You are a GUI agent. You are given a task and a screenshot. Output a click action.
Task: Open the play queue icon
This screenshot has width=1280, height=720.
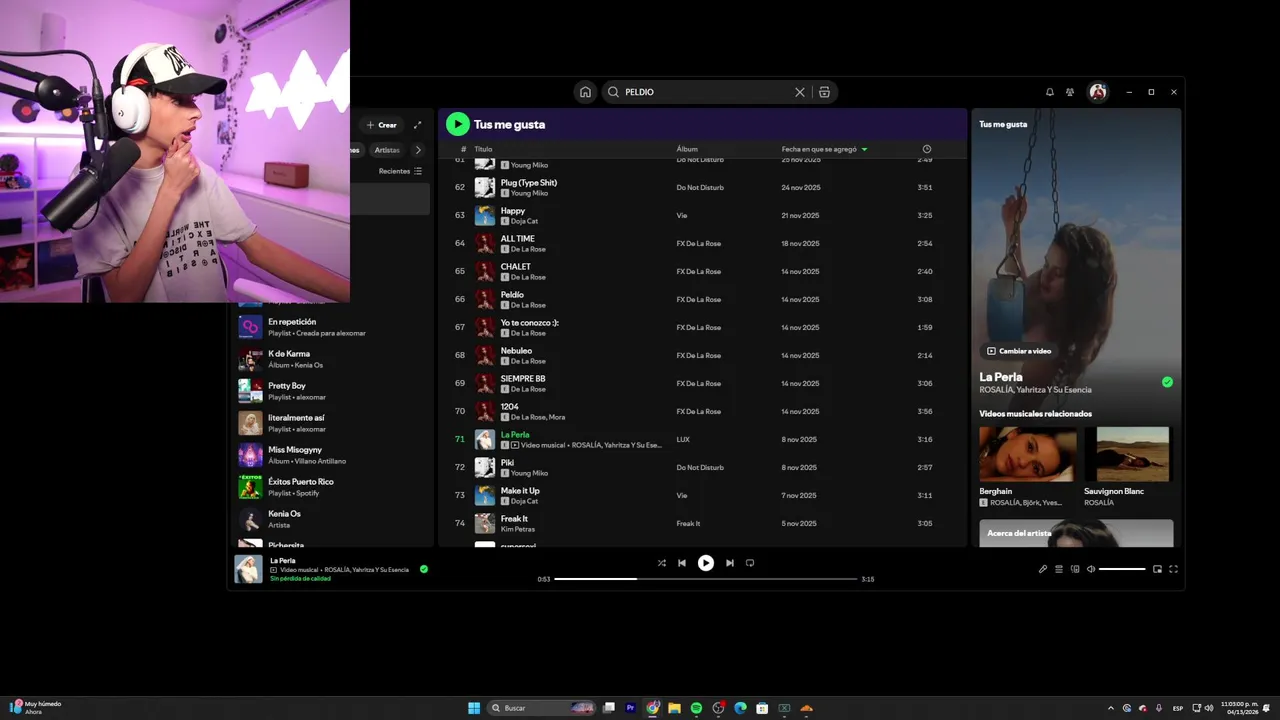coord(1059,569)
